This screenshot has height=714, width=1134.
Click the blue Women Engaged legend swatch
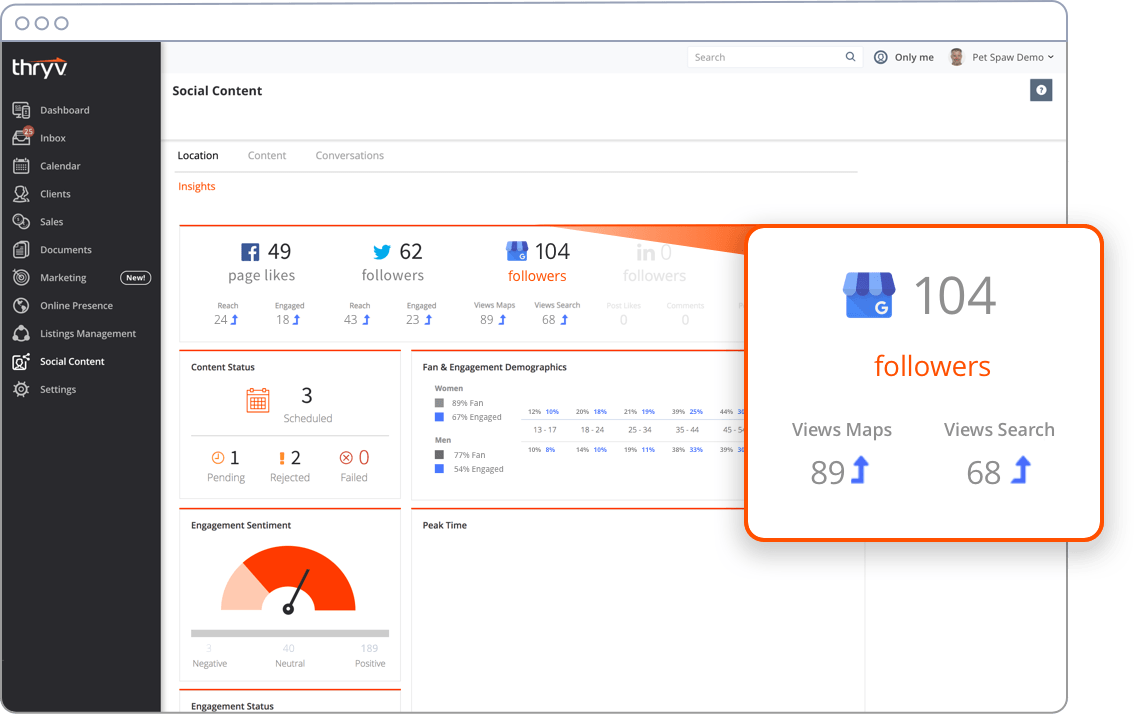(x=439, y=417)
